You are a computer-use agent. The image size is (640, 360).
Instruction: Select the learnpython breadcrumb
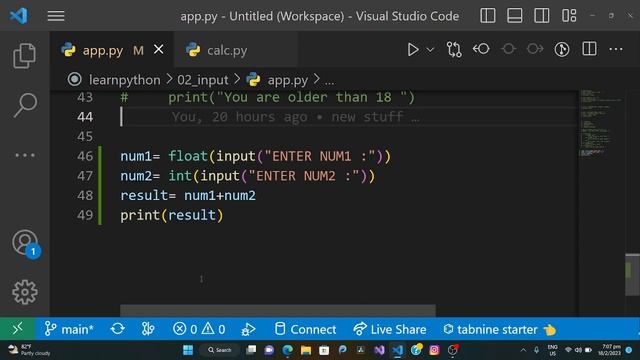(x=124, y=80)
